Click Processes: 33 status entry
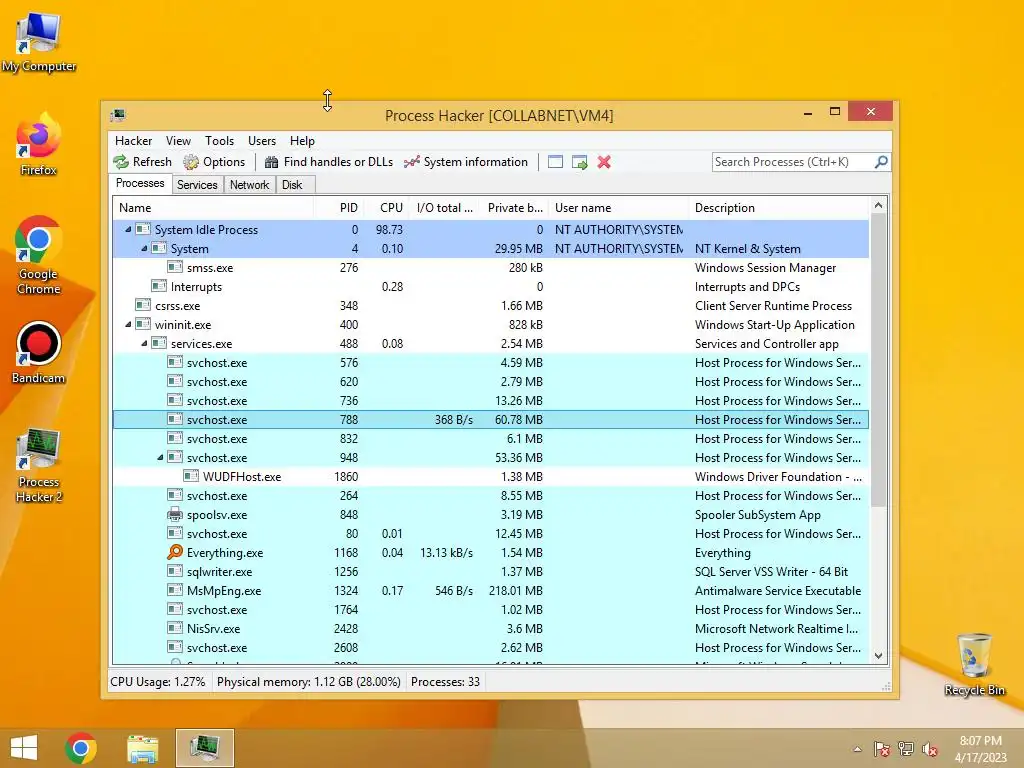The image size is (1024, 768). (x=445, y=682)
